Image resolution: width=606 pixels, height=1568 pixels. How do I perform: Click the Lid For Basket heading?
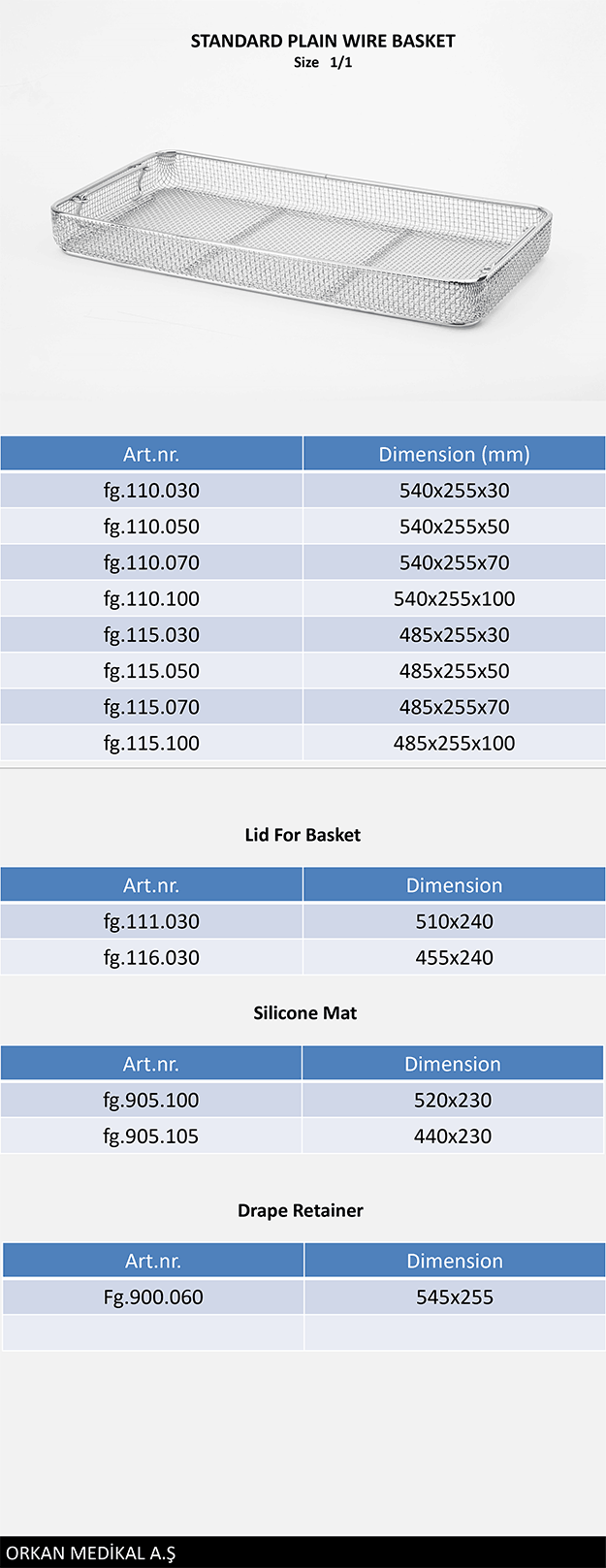point(303,835)
